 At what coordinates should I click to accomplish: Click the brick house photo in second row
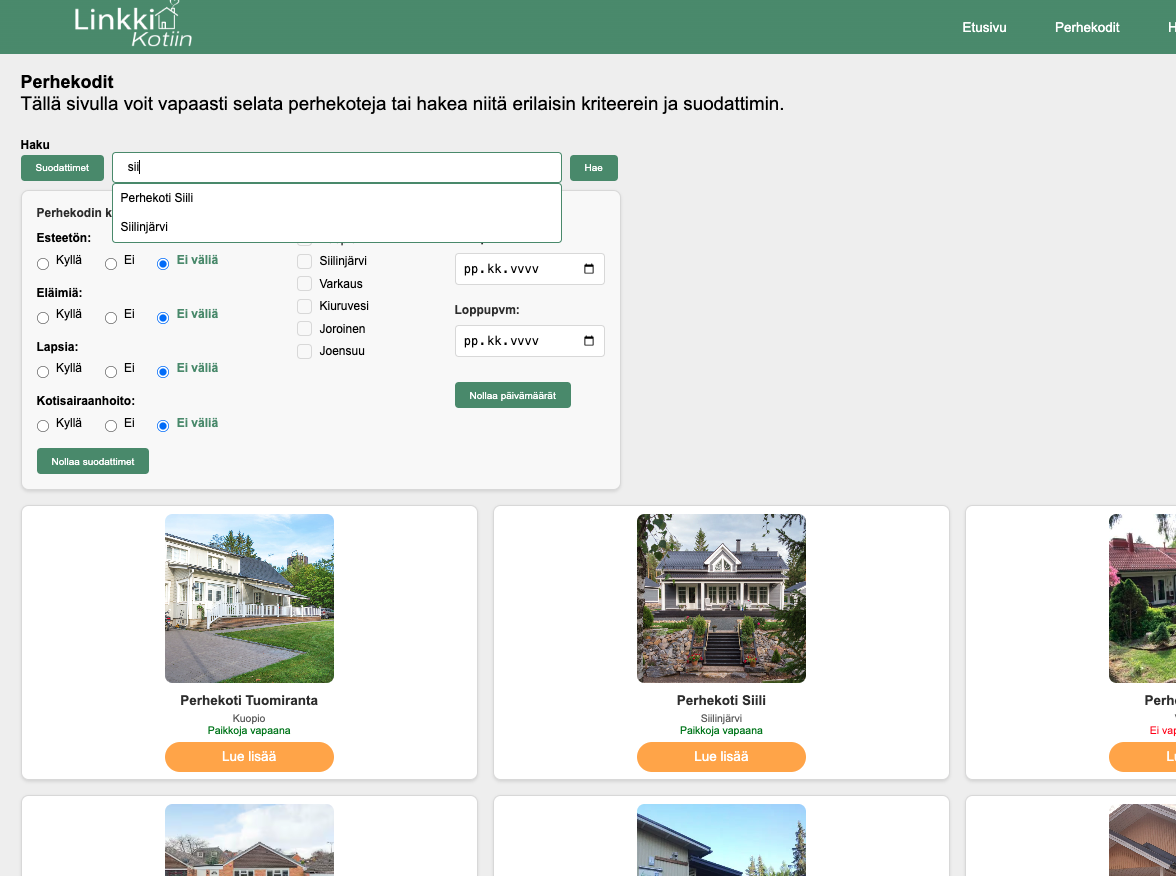[x=249, y=840]
